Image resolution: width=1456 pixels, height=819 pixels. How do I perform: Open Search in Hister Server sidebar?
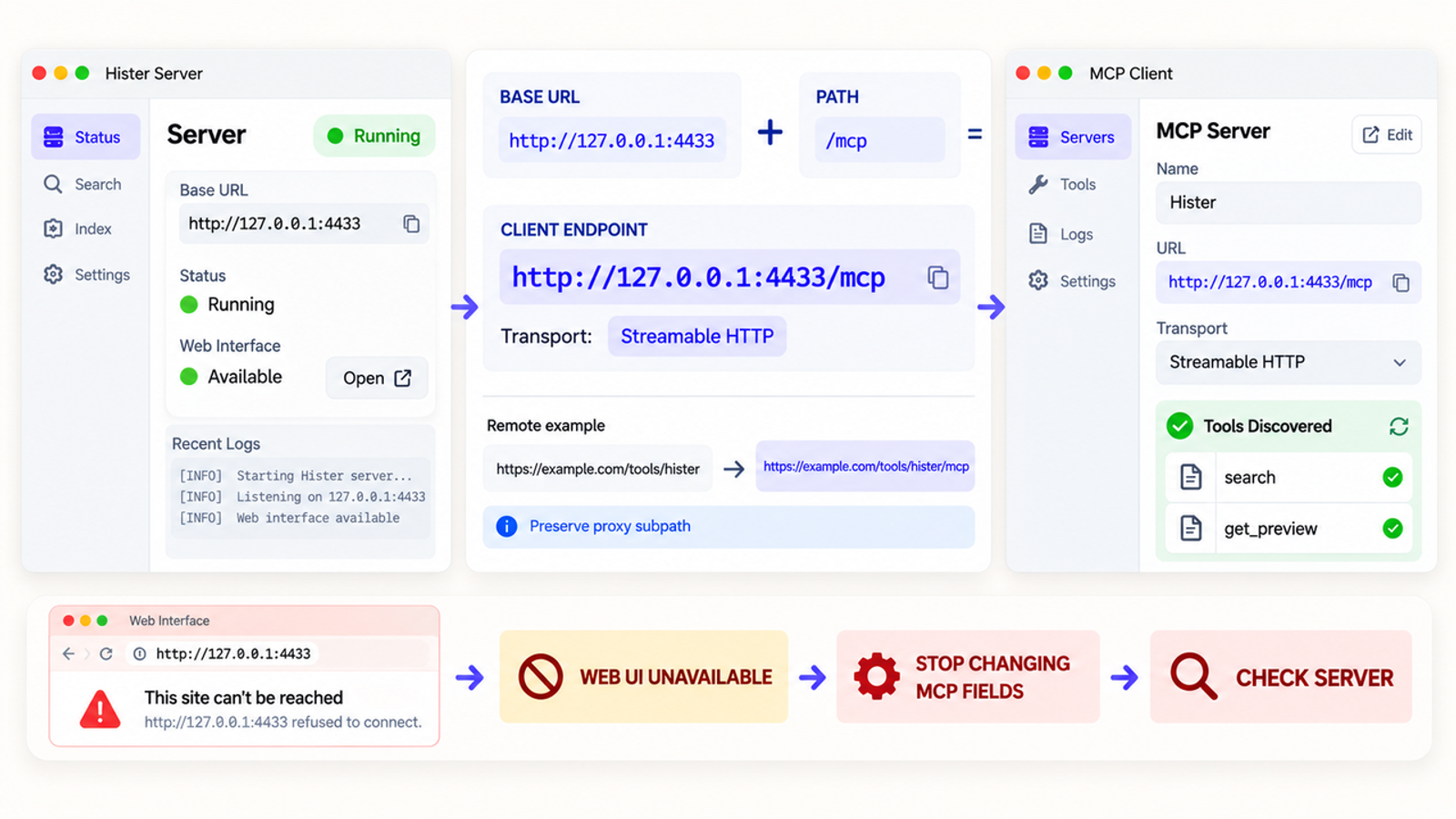pos(86,184)
